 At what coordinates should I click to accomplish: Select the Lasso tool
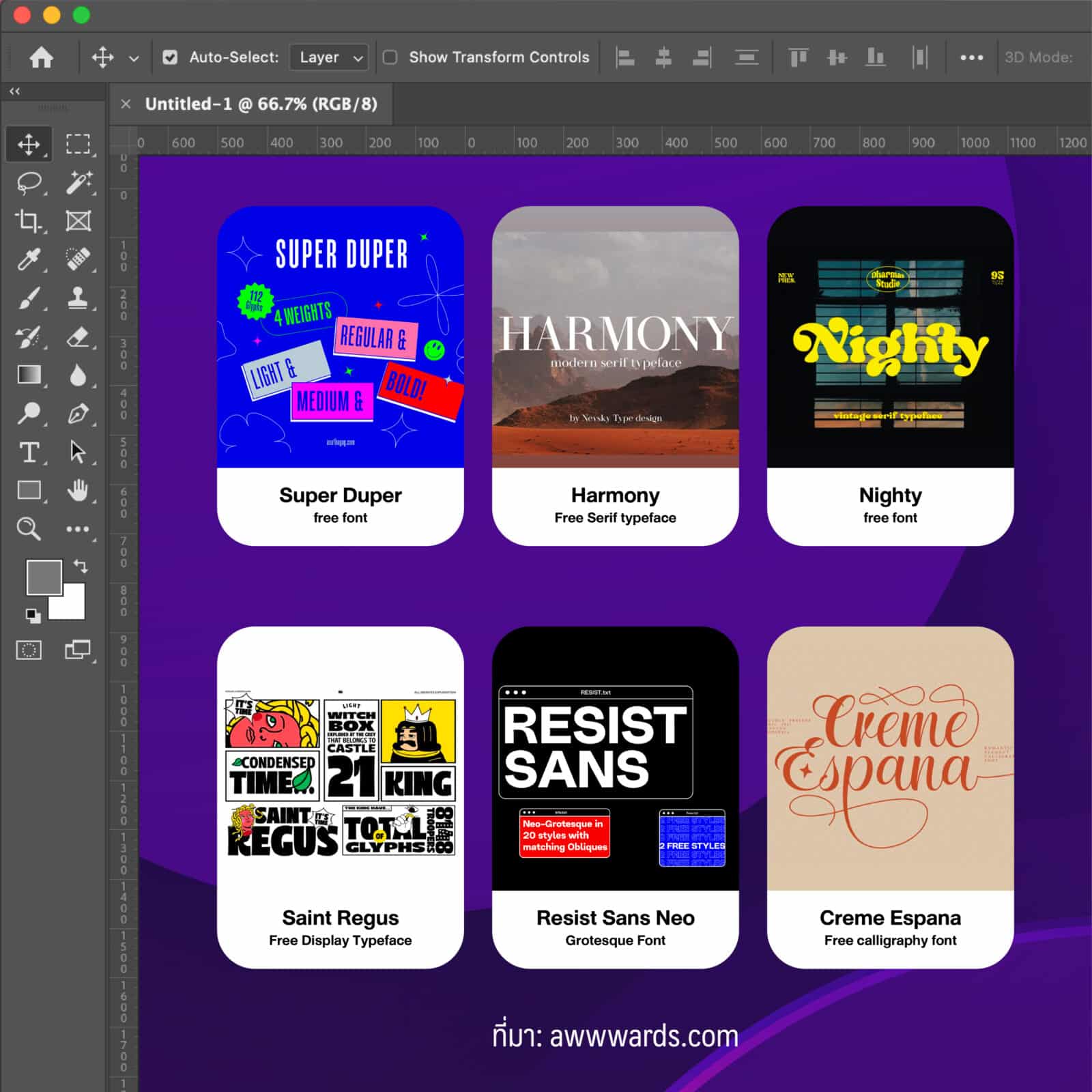[x=29, y=182]
